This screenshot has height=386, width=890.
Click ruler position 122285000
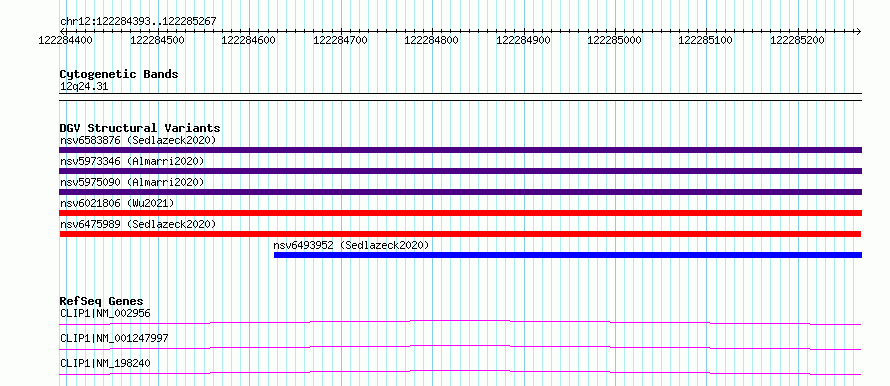tap(615, 40)
